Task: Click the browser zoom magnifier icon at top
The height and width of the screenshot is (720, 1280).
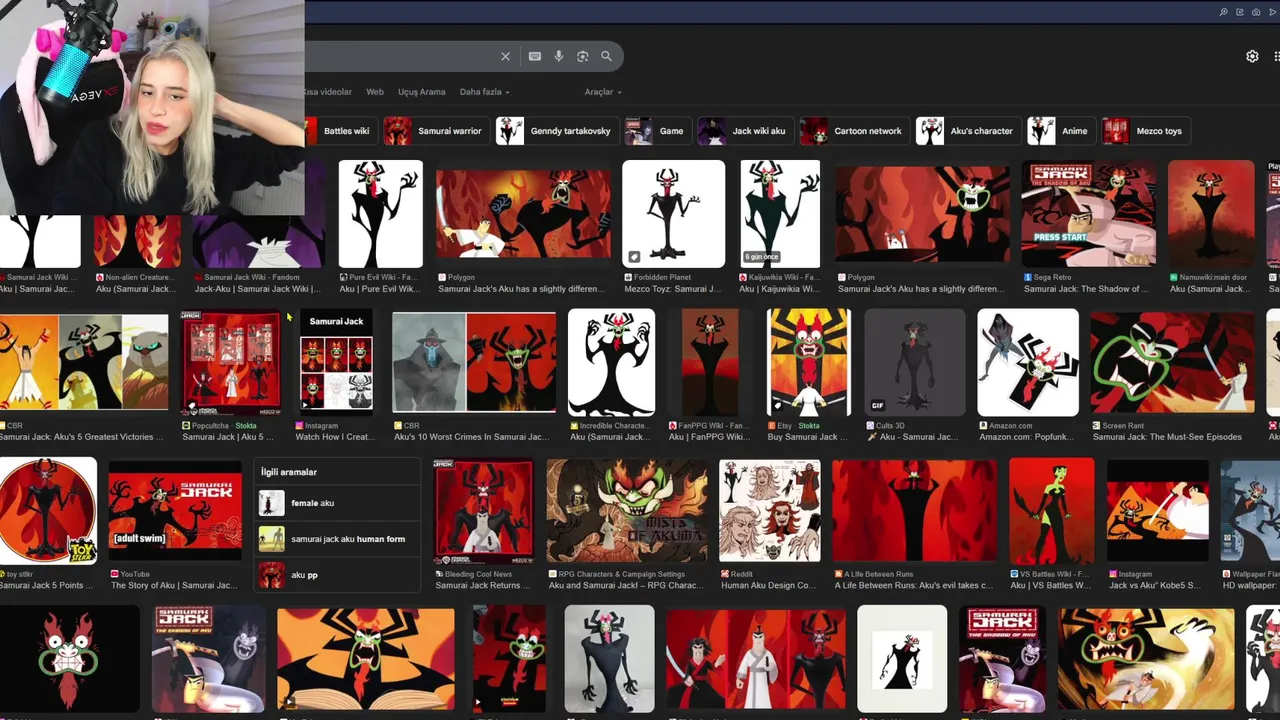Action: 1223,12
